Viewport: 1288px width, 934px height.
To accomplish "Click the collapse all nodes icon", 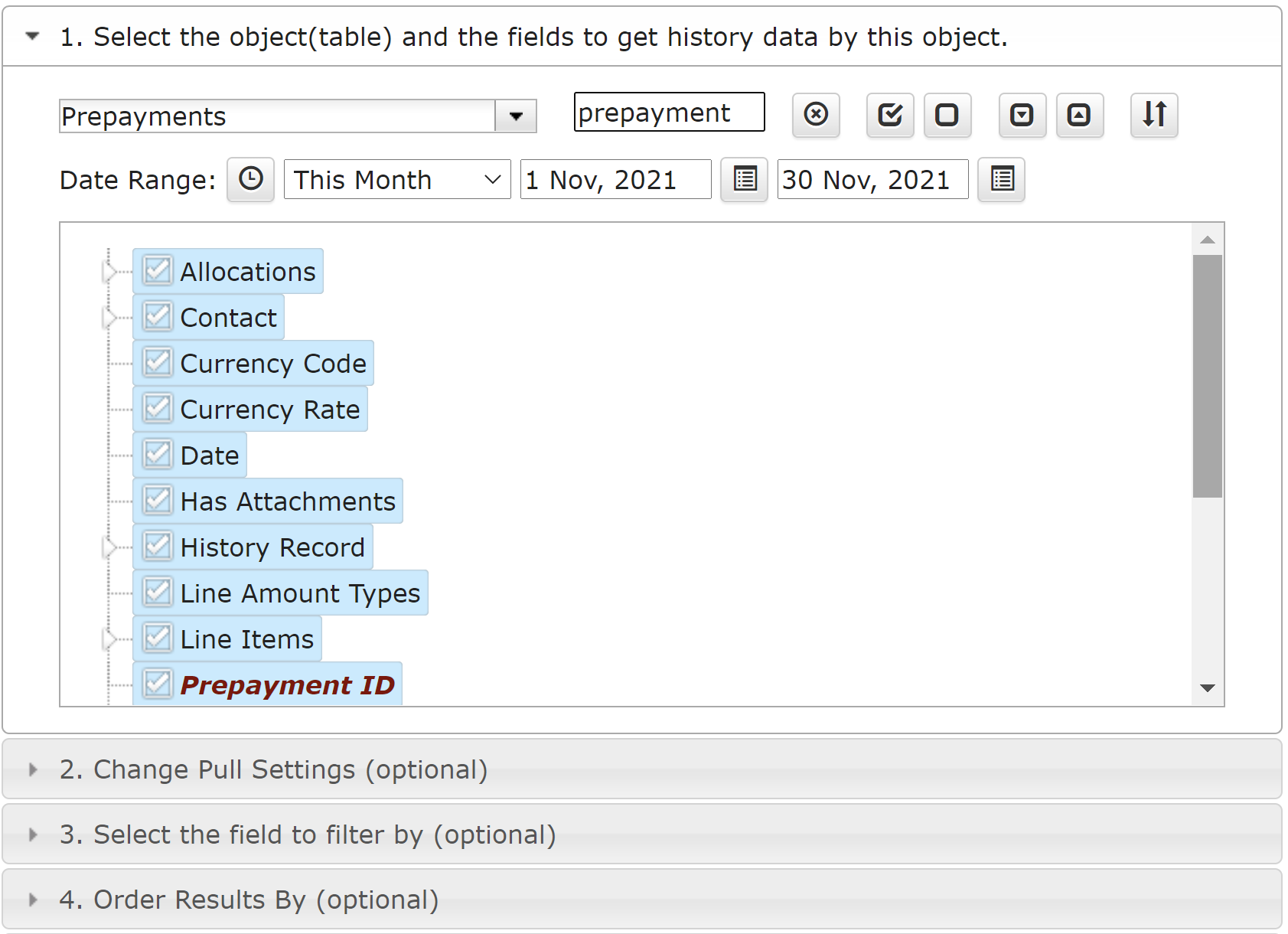I will pyautogui.click(x=1079, y=115).
